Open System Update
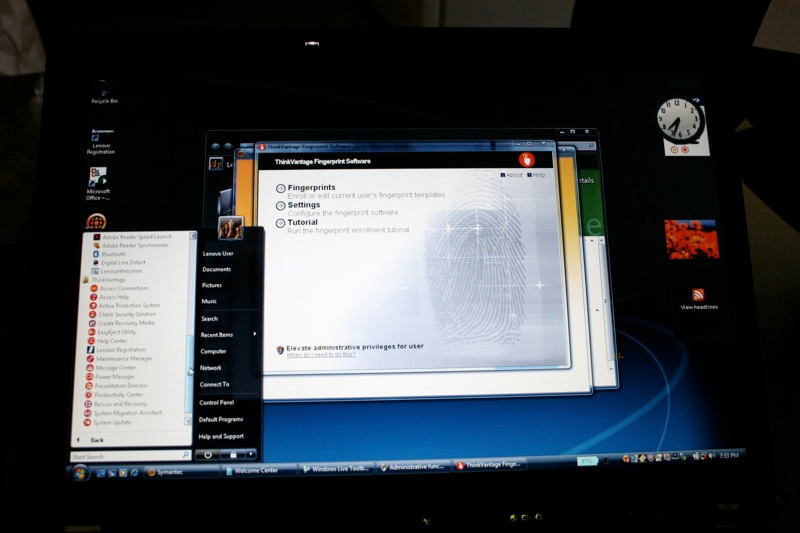The image size is (800, 533). click(107, 422)
